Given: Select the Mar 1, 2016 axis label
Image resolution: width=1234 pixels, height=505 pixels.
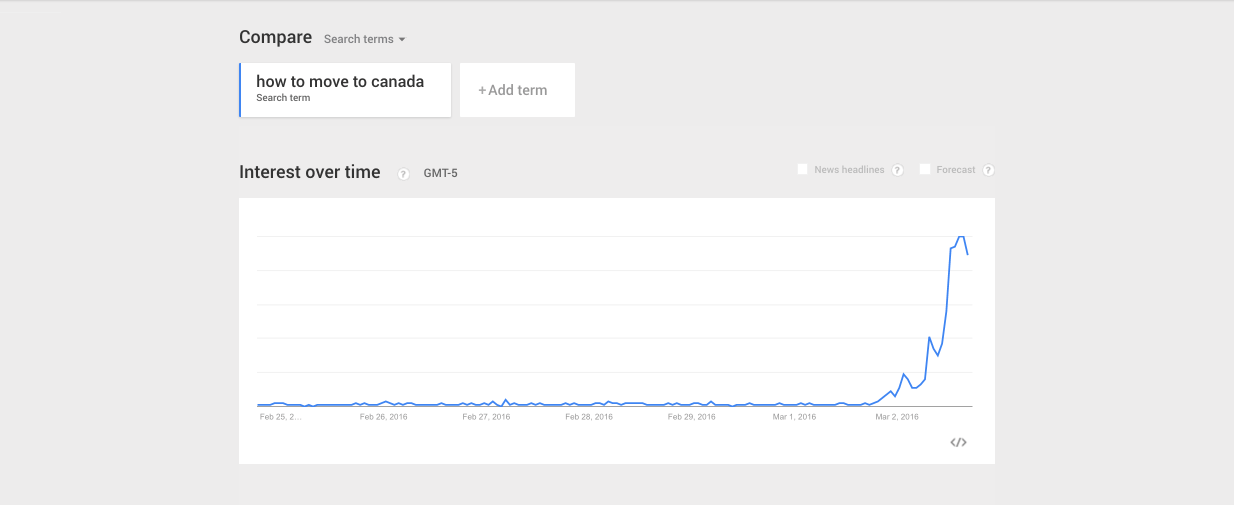Looking at the screenshot, I should [794, 417].
